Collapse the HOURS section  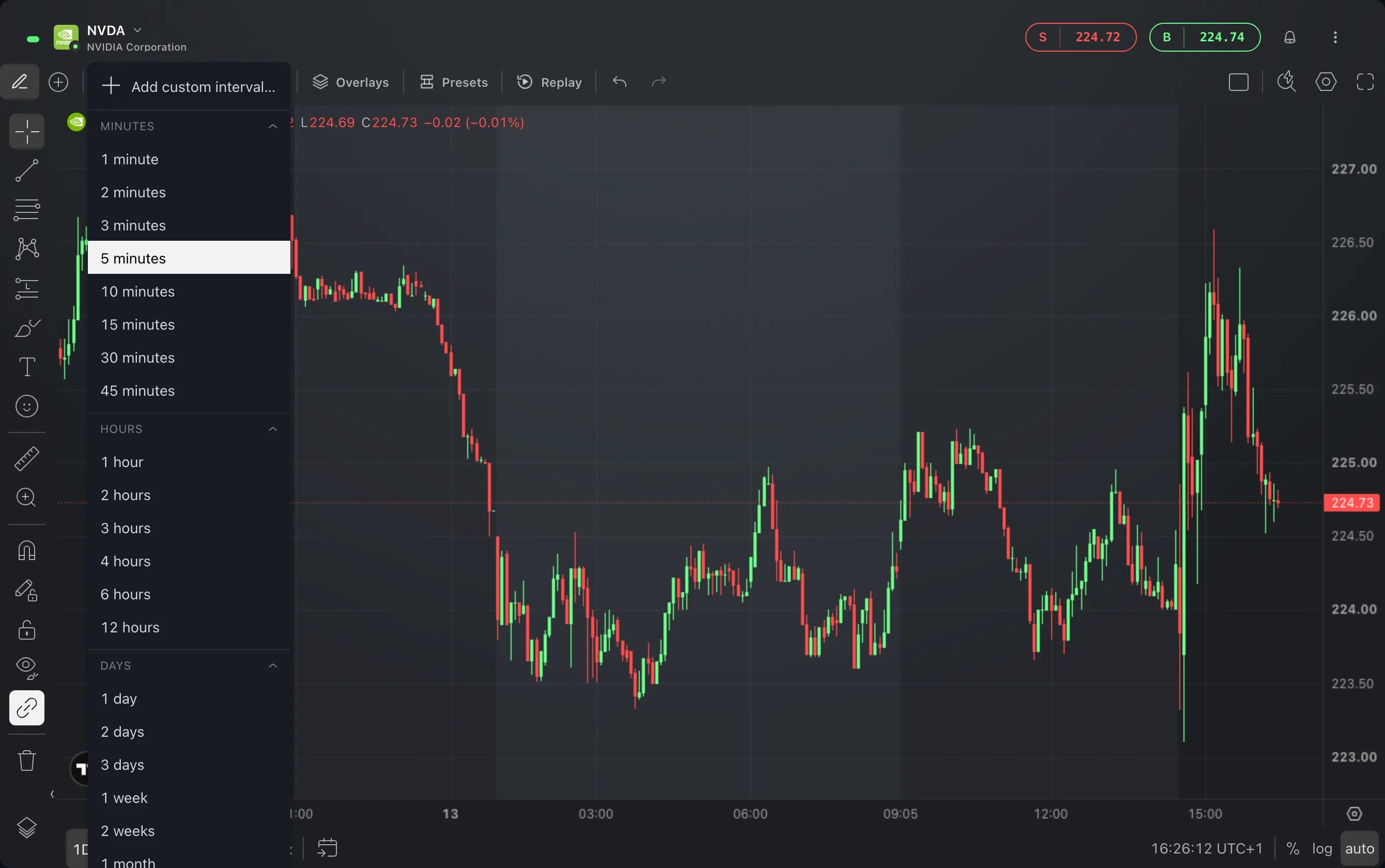pyautogui.click(x=273, y=429)
